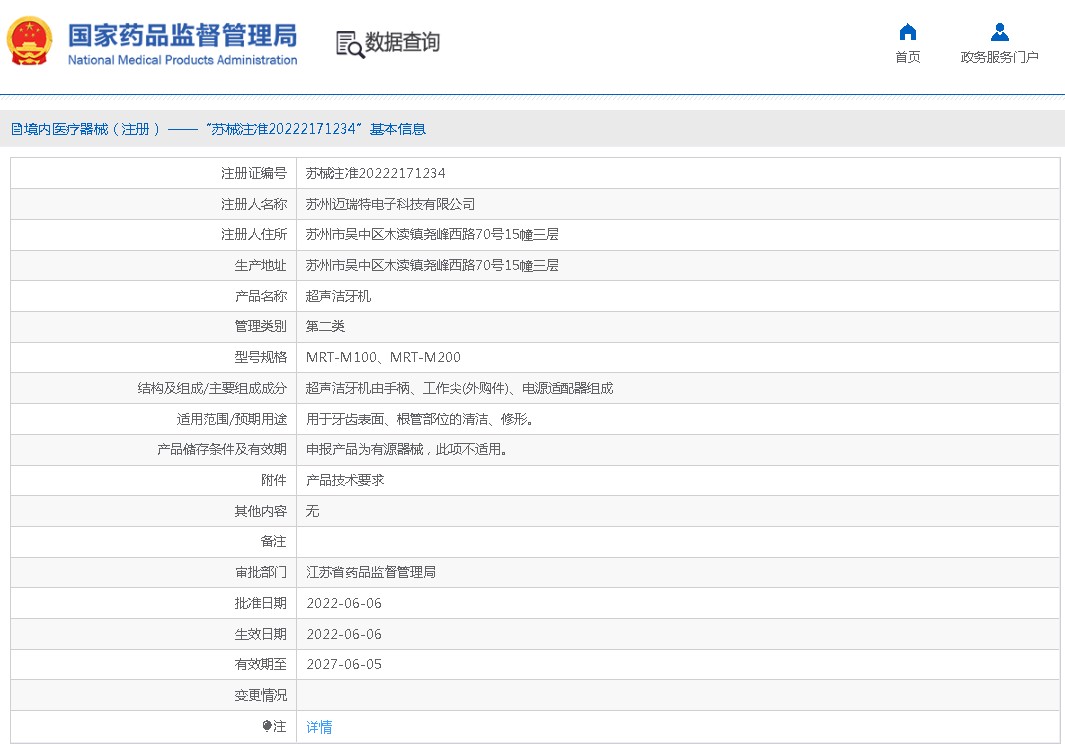Click the 适用范围/预期用途 label
Image resolution: width=1065 pixels, height=744 pixels.
232,419
